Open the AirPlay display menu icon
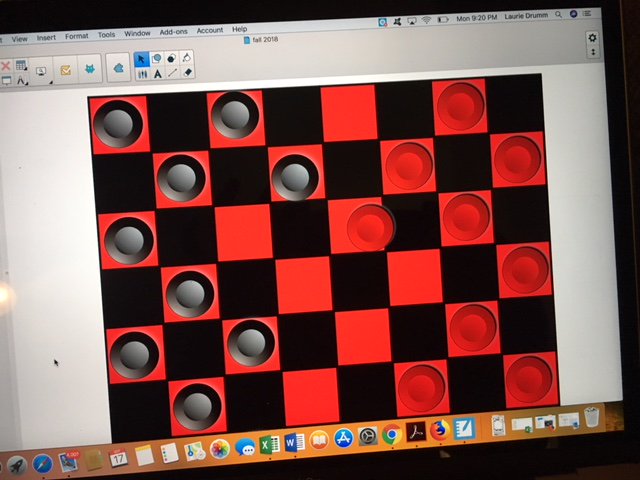This screenshot has height=480, width=640. pyautogui.click(x=411, y=20)
